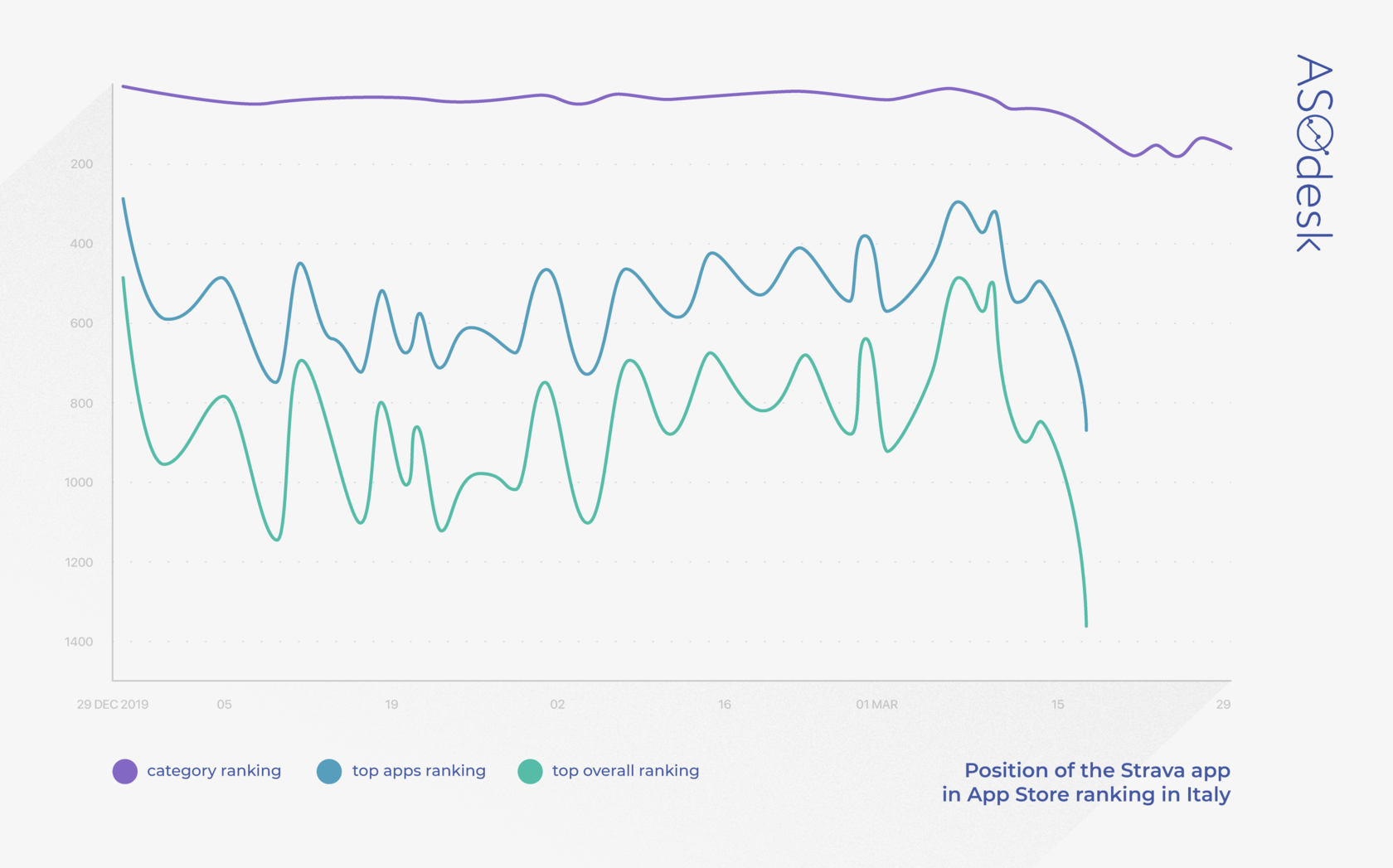Click the ASOdesk logo

pyautogui.click(x=1313, y=153)
